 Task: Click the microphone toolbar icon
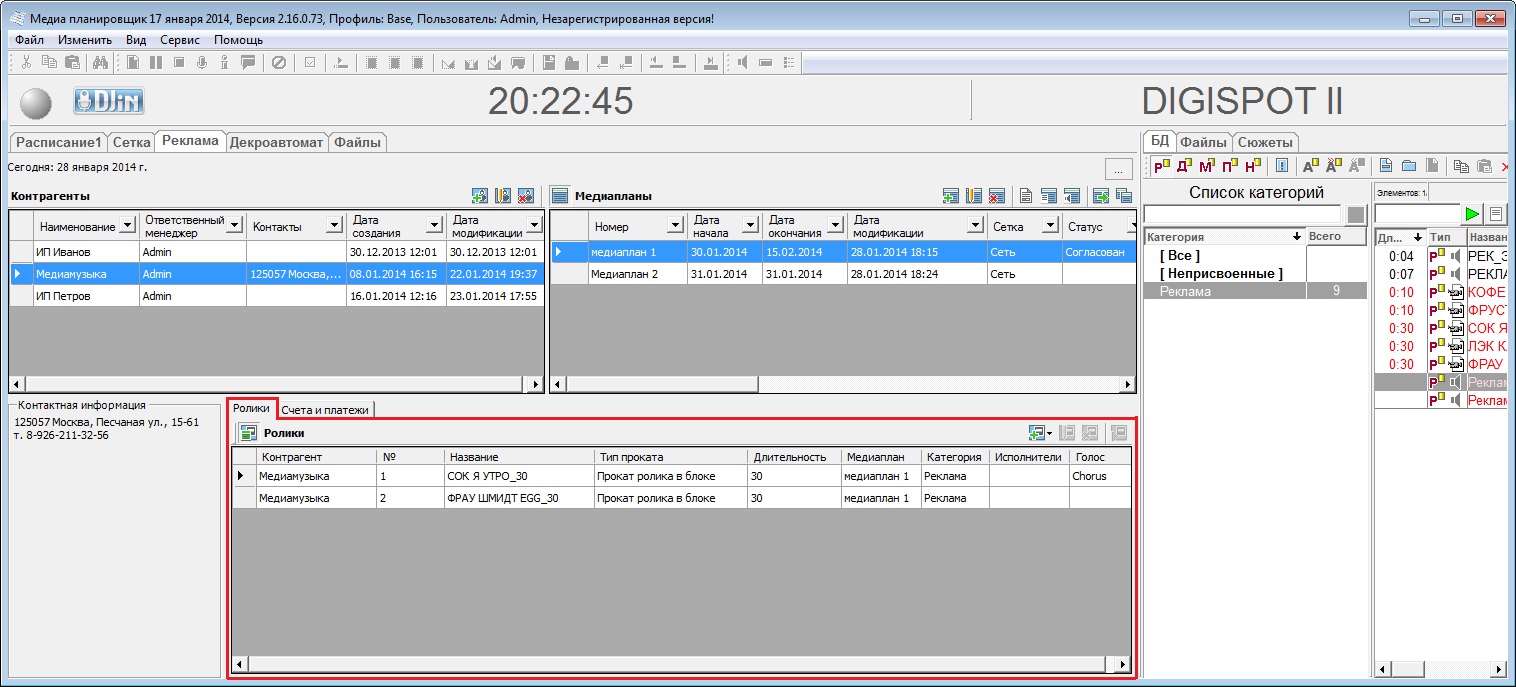[x=202, y=62]
